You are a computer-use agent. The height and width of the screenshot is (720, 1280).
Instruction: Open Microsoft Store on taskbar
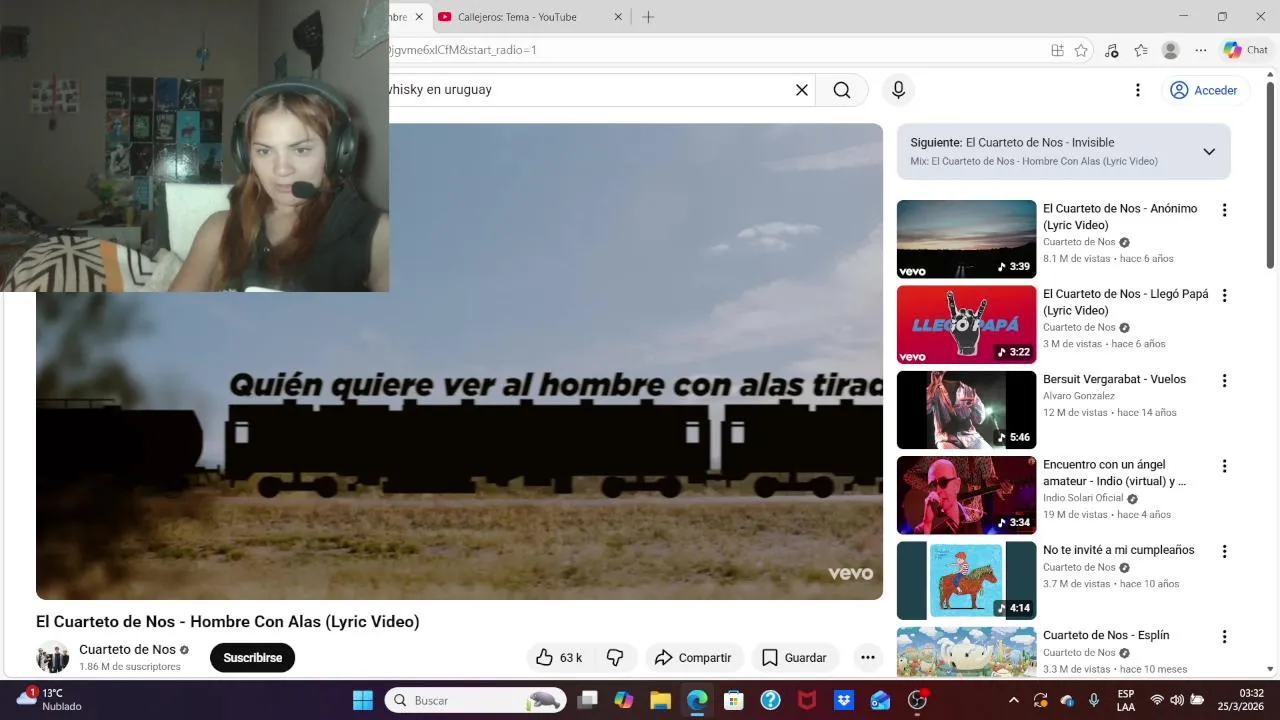(x=734, y=700)
